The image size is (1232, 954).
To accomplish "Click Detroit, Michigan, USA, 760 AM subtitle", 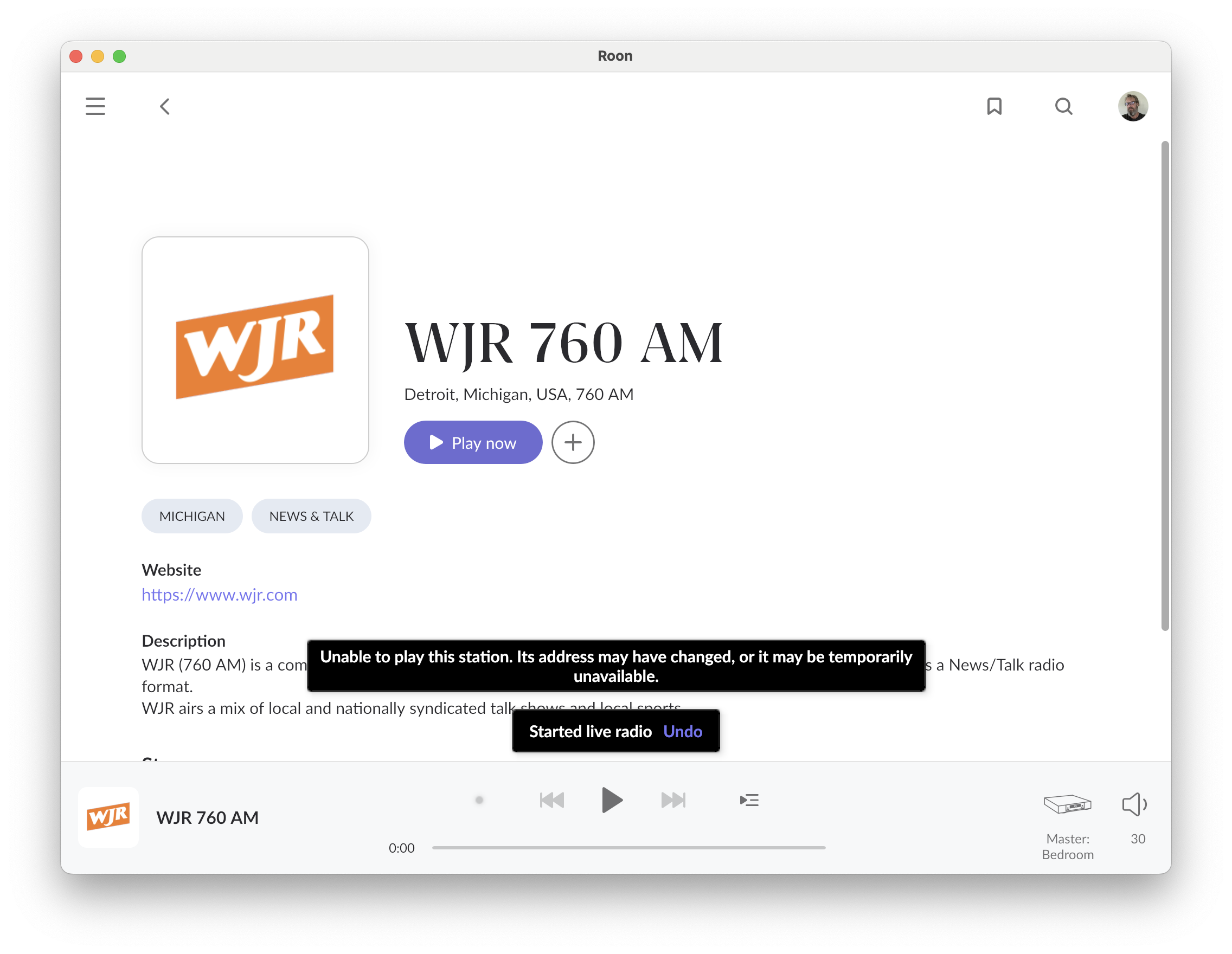I will [518, 394].
